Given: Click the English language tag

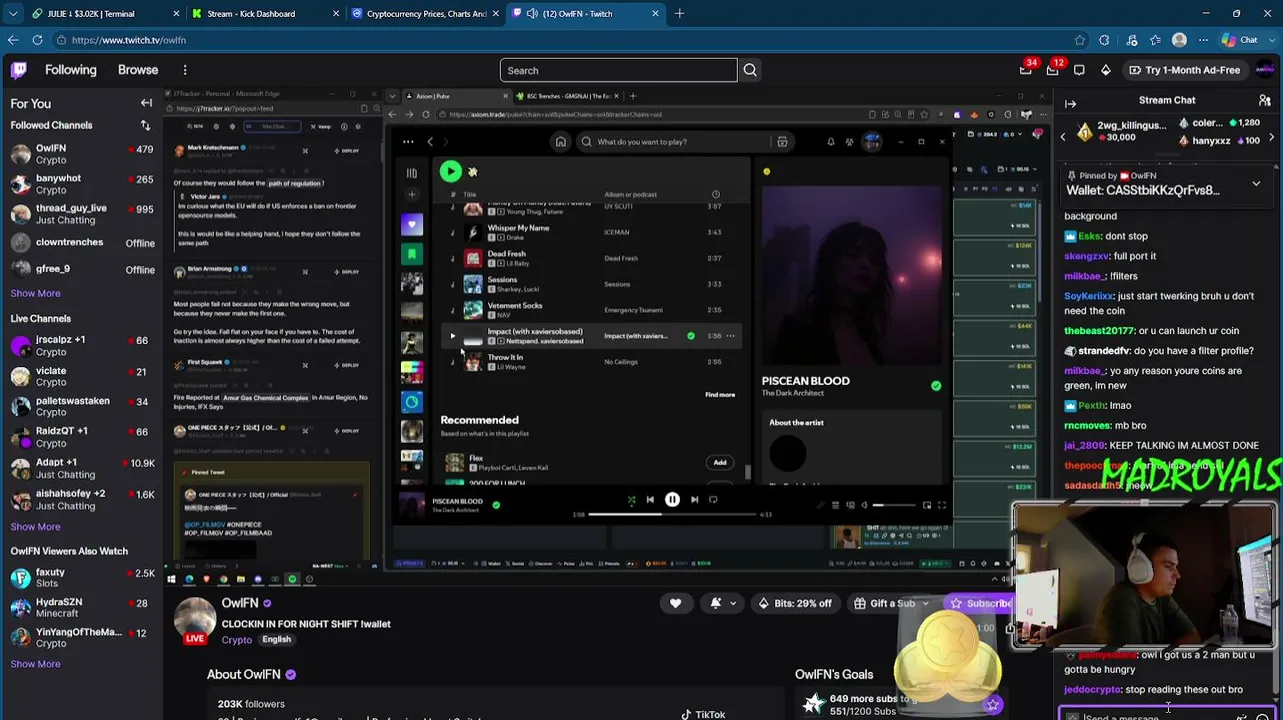Looking at the screenshot, I should click(277, 640).
